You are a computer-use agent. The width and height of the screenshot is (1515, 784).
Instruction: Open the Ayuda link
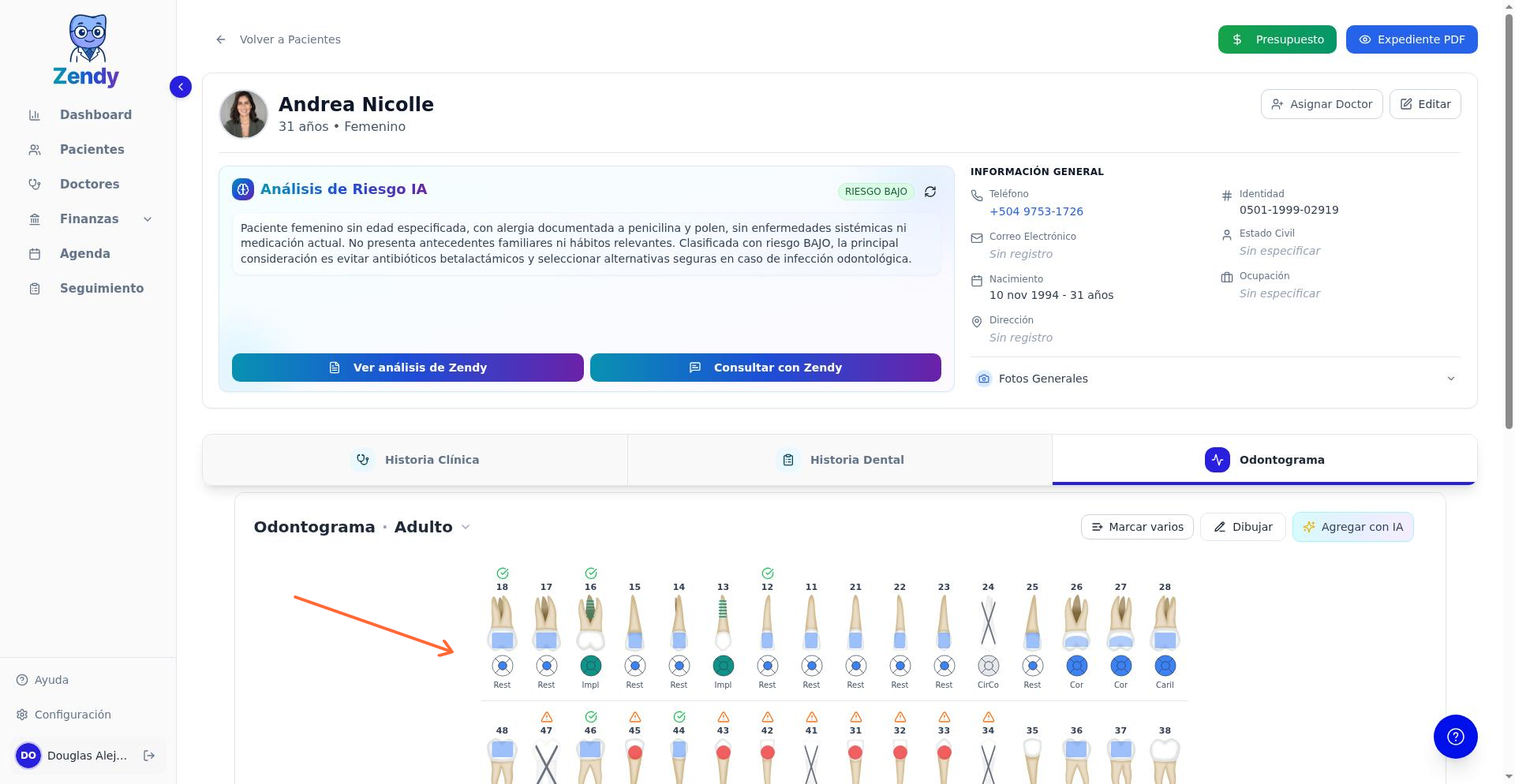point(43,680)
